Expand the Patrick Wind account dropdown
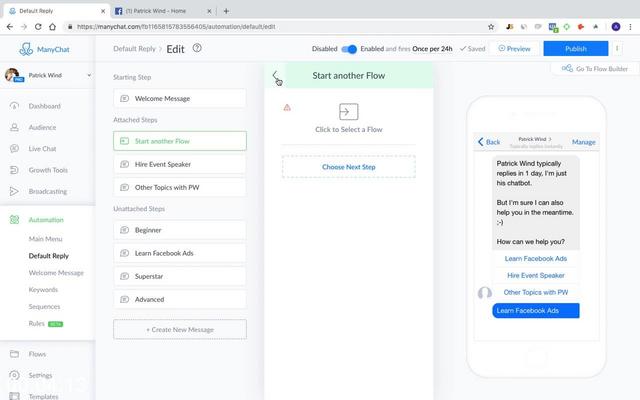The height and width of the screenshot is (400, 640). (x=89, y=75)
